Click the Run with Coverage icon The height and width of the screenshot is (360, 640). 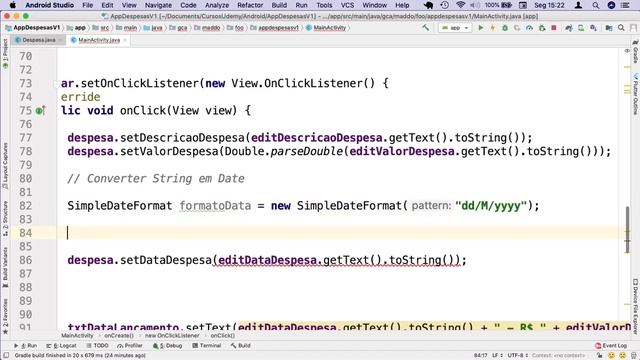(x=517, y=28)
